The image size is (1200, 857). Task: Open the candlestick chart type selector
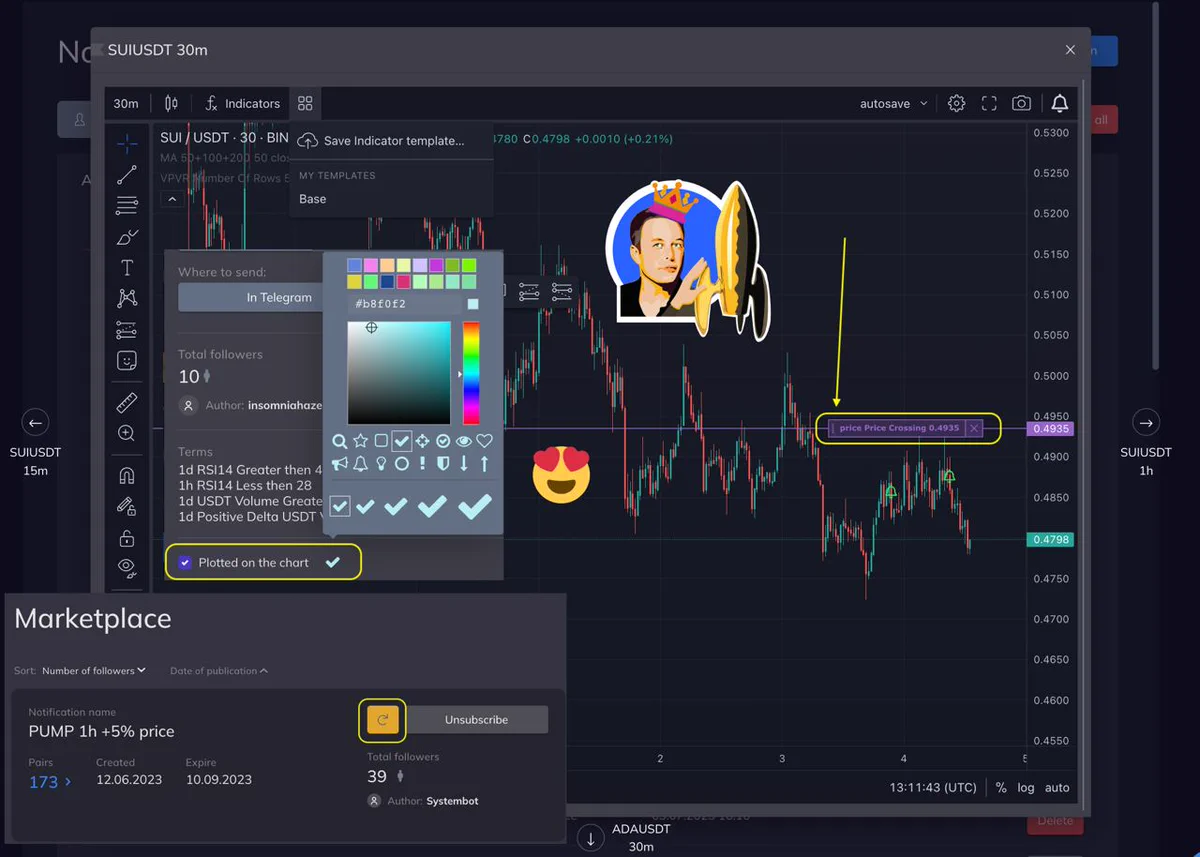(x=171, y=103)
